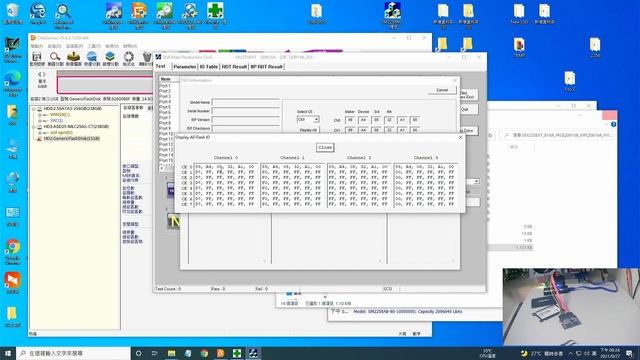The image size is (640, 360).
Task: Open the dropdown at right of Production Tool
Action: tap(476, 181)
